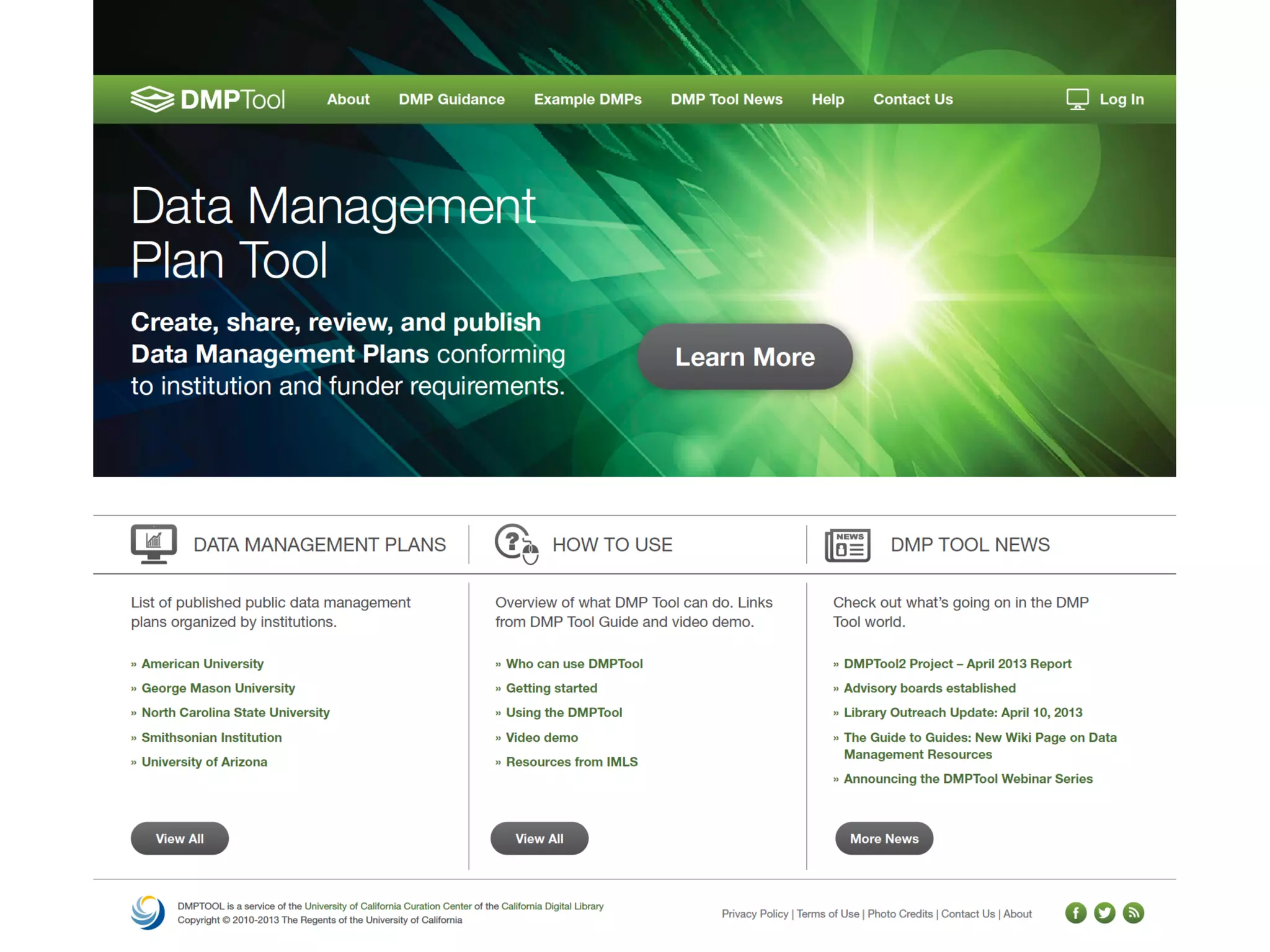1270x952 pixels.
Task: Open the Twitter icon in footer
Action: tap(1104, 913)
